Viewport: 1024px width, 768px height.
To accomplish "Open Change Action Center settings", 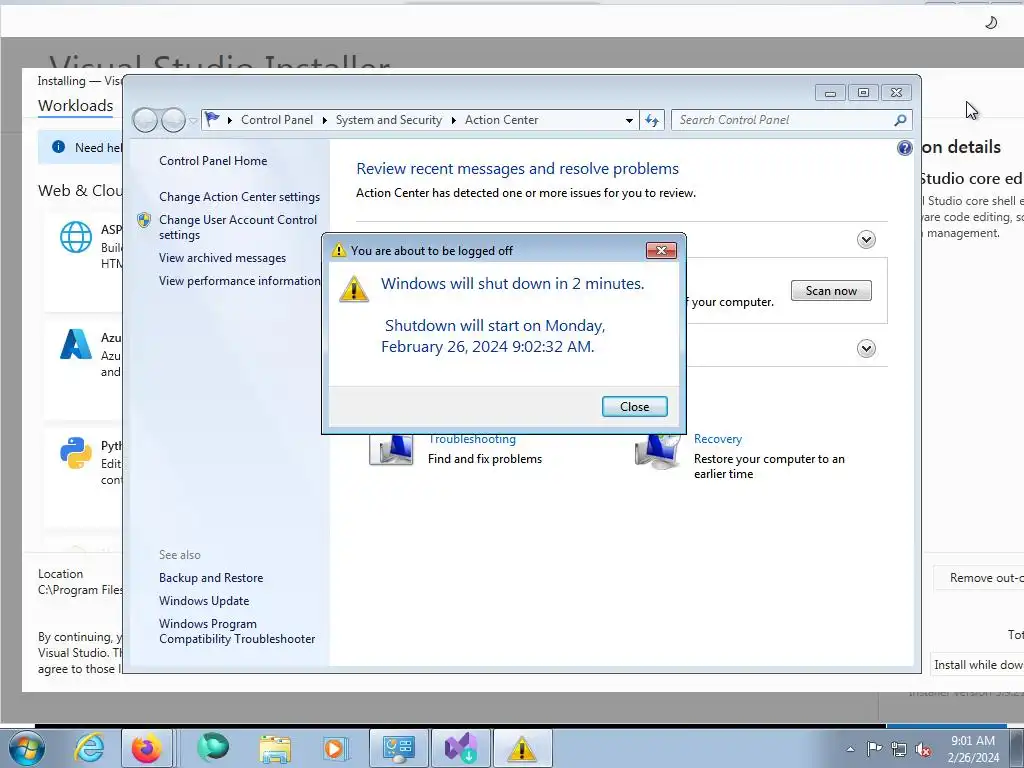I will 239,197.
